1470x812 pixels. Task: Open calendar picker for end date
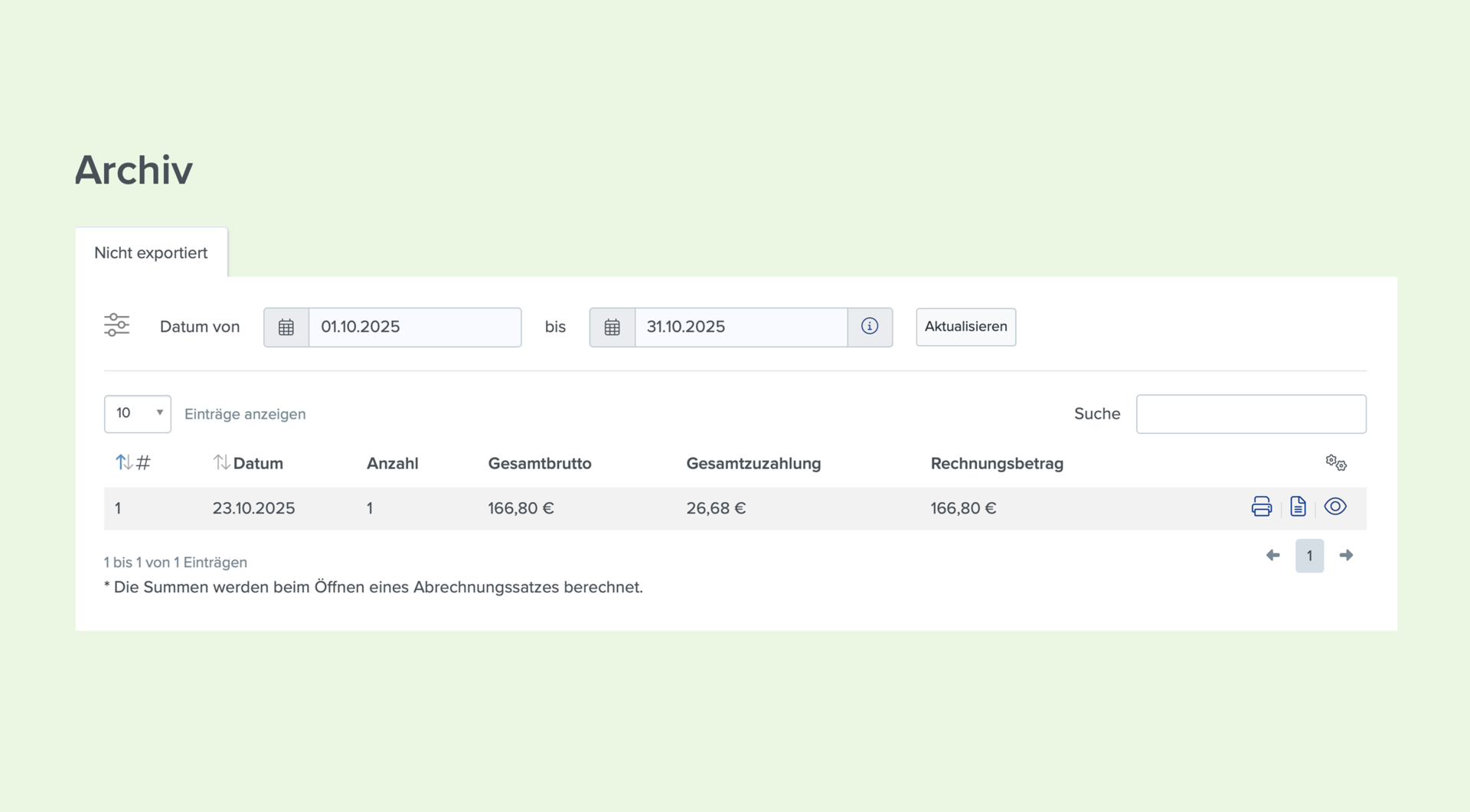point(612,328)
